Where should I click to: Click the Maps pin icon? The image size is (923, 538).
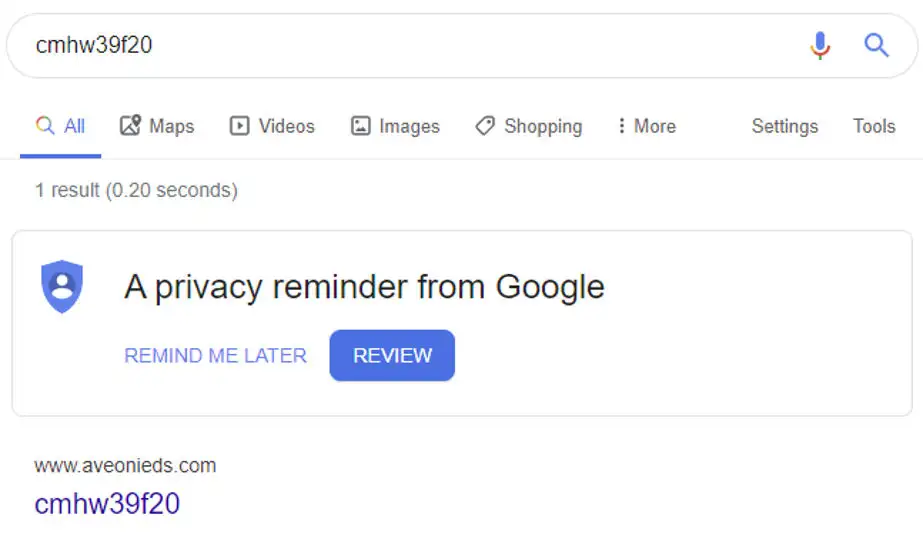point(130,125)
